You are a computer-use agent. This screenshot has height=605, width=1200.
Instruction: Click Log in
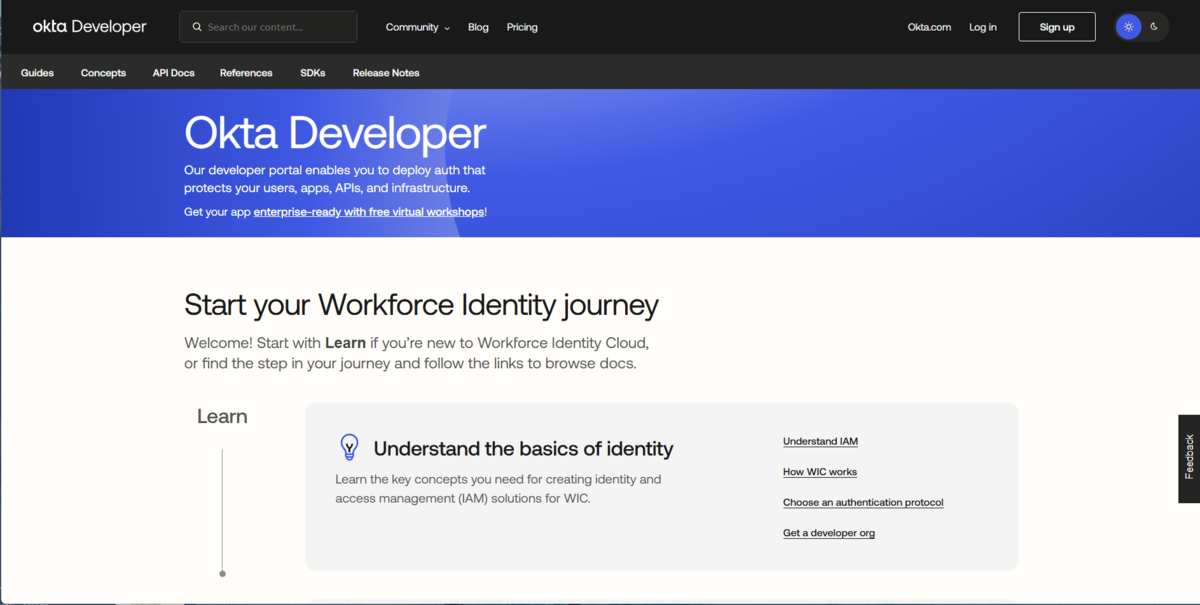(x=983, y=27)
